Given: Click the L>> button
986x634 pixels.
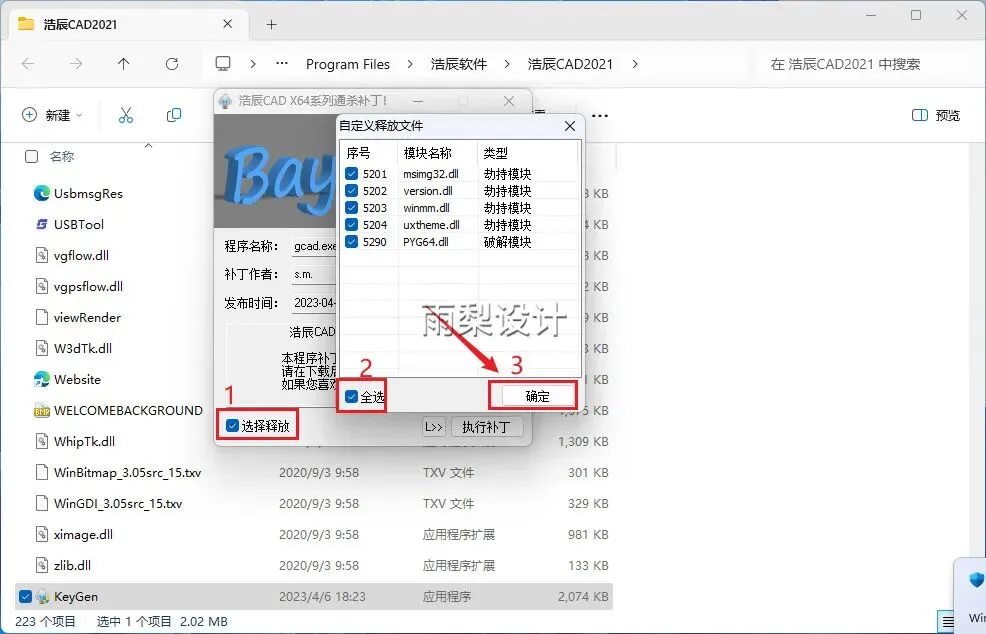Looking at the screenshot, I should point(434,427).
